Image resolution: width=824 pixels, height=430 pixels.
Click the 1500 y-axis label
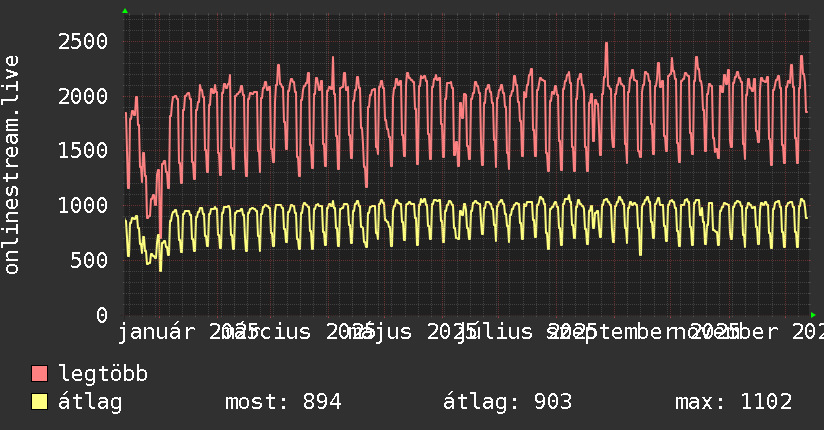[x=83, y=151]
